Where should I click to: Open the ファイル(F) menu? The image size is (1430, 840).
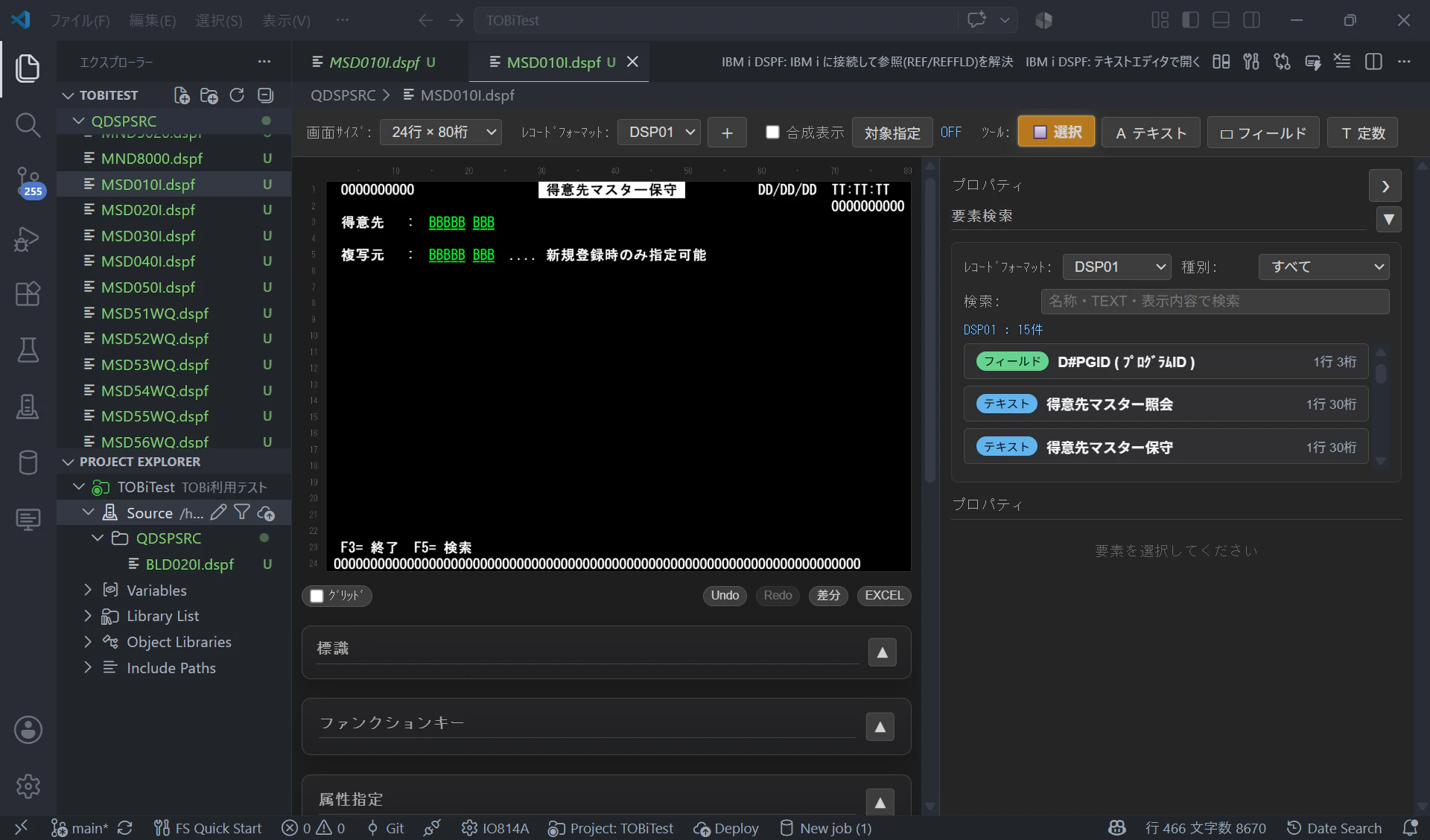[80, 20]
